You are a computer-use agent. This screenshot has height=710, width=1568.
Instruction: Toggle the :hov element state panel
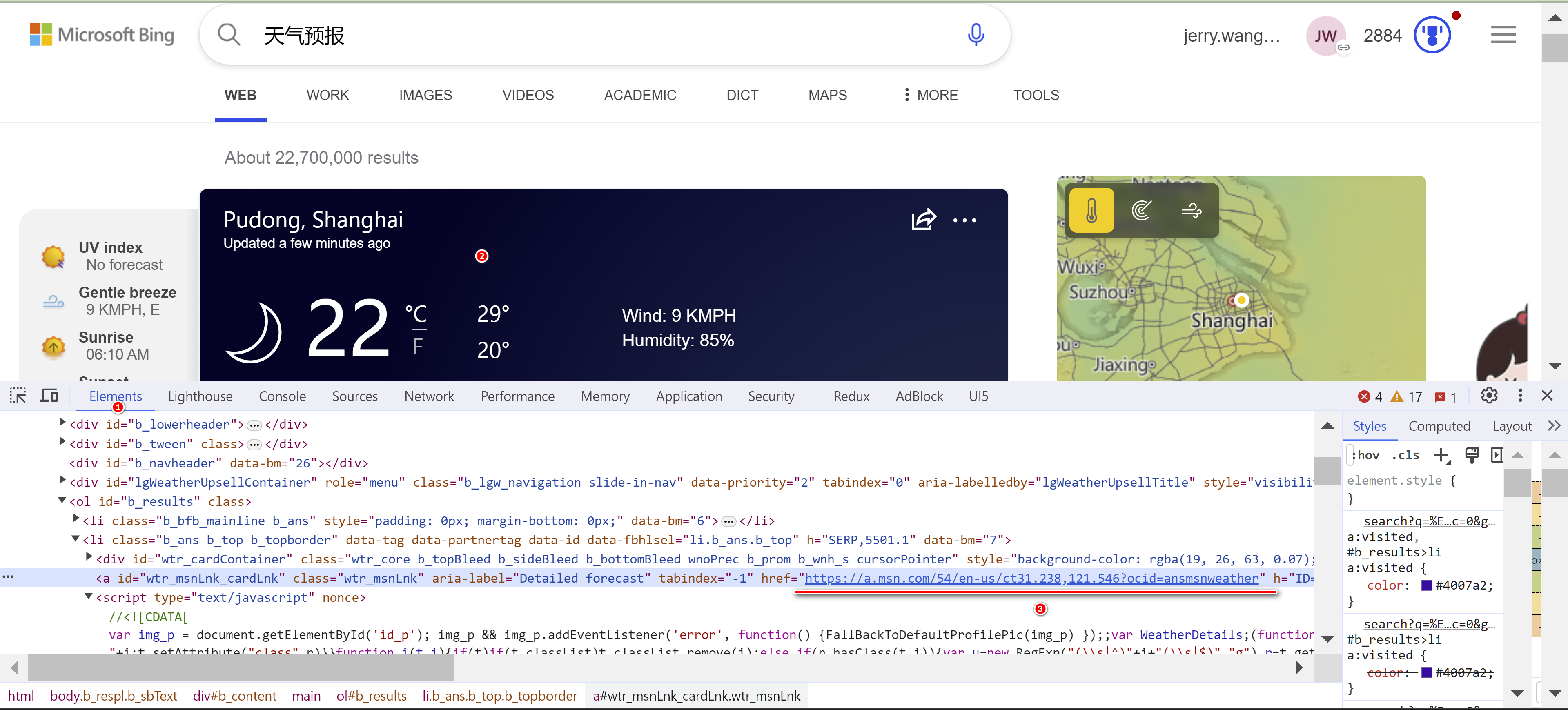1367,455
